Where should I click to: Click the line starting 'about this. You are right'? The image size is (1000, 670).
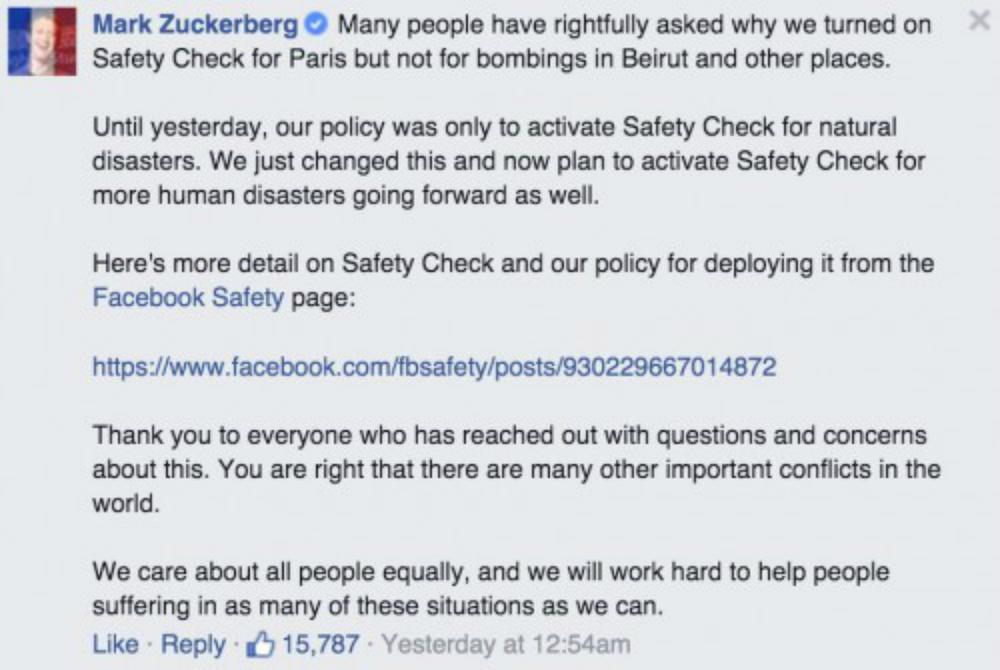pos(516,470)
